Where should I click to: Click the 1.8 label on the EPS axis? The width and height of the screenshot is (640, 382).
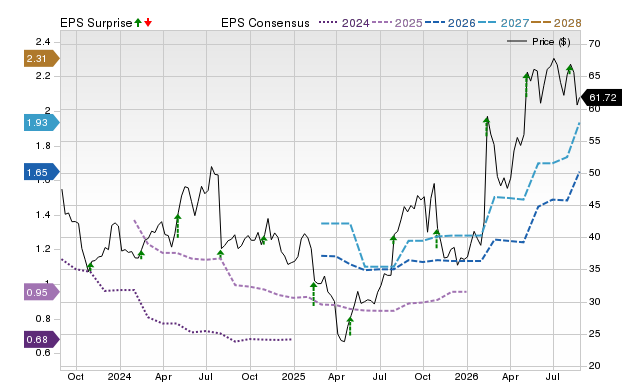[x=43, y=146]
